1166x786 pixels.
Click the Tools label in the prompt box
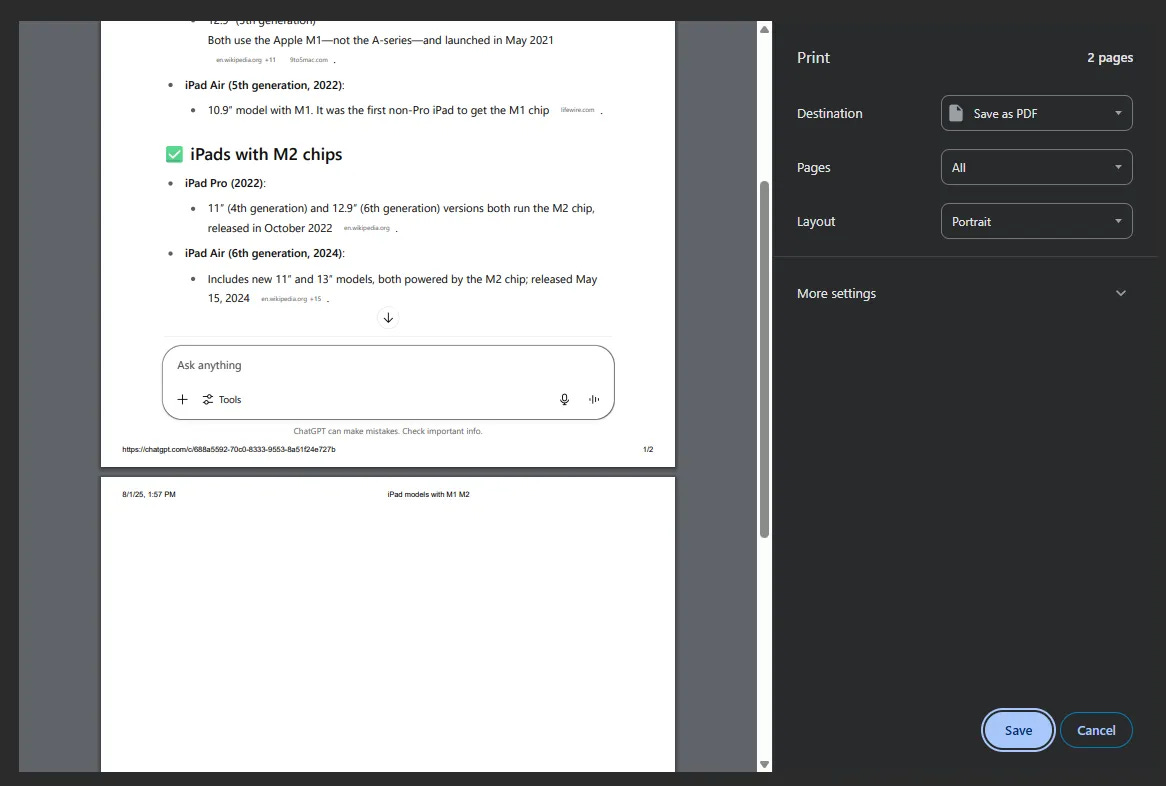[x=230, y=399]
